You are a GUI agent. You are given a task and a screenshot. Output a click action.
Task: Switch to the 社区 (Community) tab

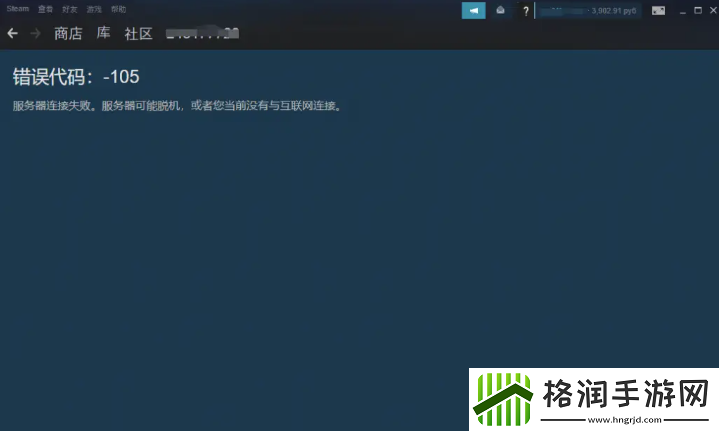click(x=138, y=33)
